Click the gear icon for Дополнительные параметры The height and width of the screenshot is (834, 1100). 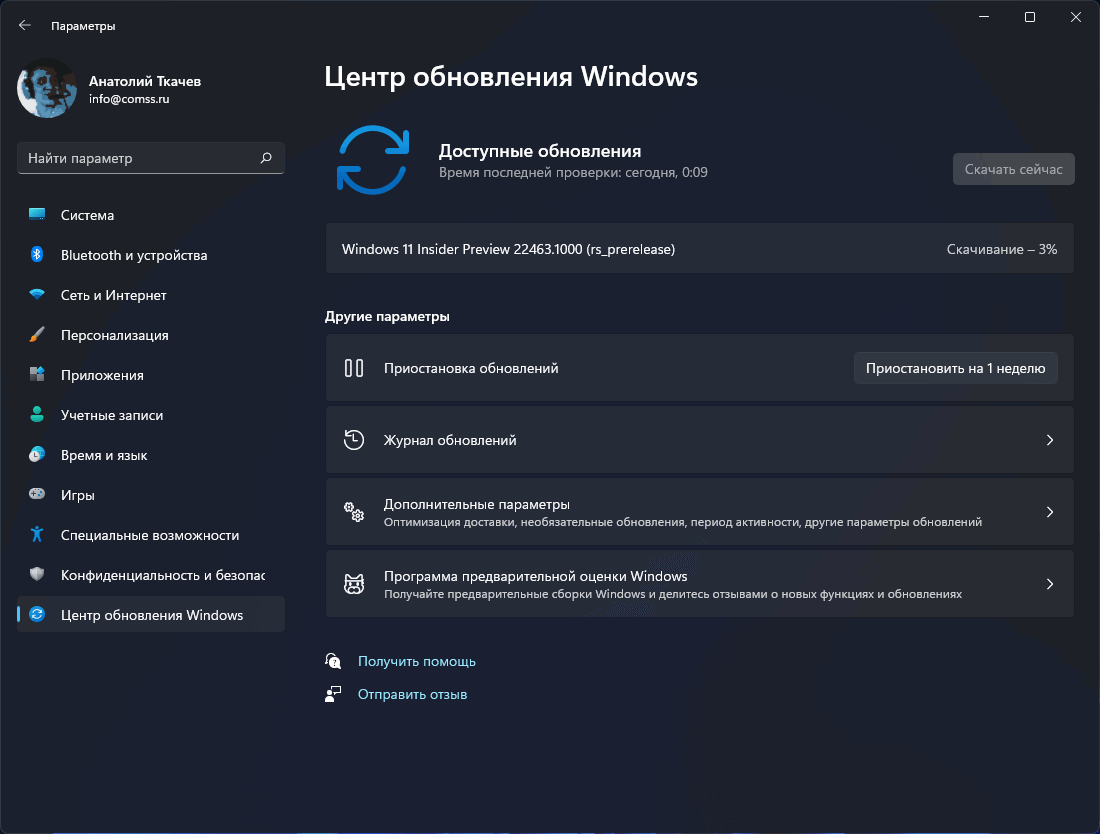pyautogui.click(x=353, y=512)
